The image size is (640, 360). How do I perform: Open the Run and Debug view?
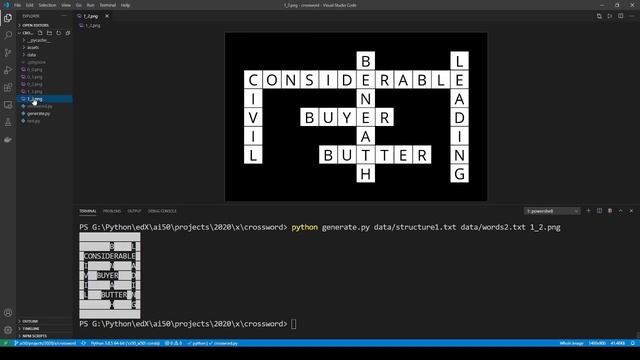coord(8,70)
